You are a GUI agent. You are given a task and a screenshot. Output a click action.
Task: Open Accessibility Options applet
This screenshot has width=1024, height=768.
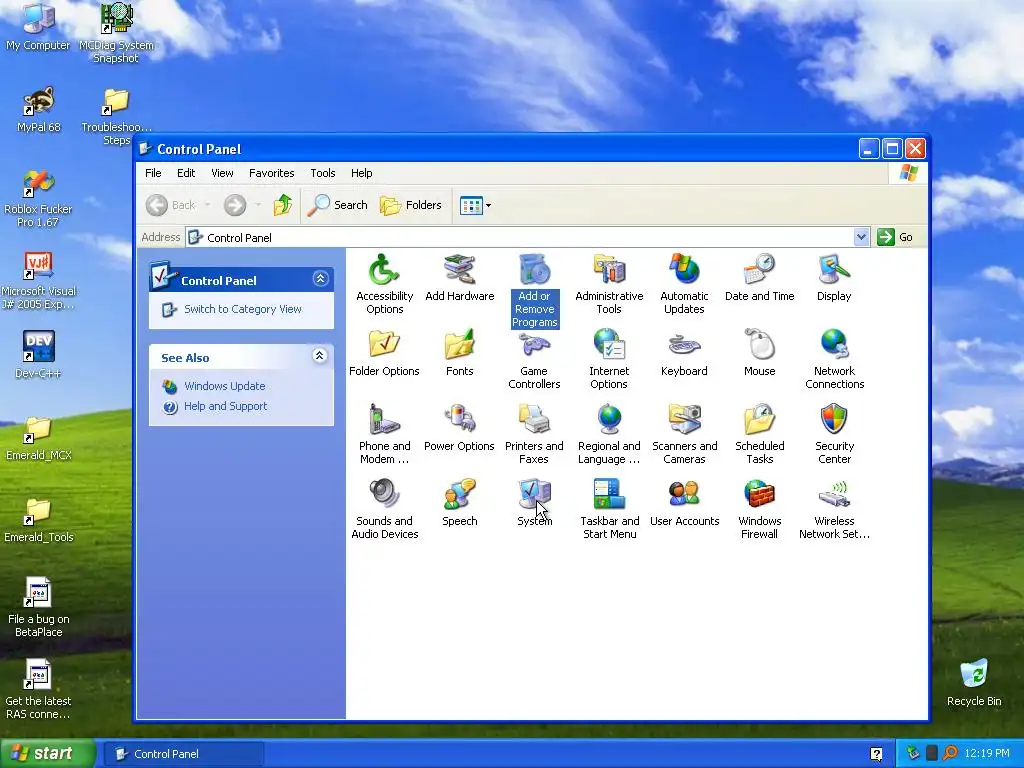click(x=384, y=285)
